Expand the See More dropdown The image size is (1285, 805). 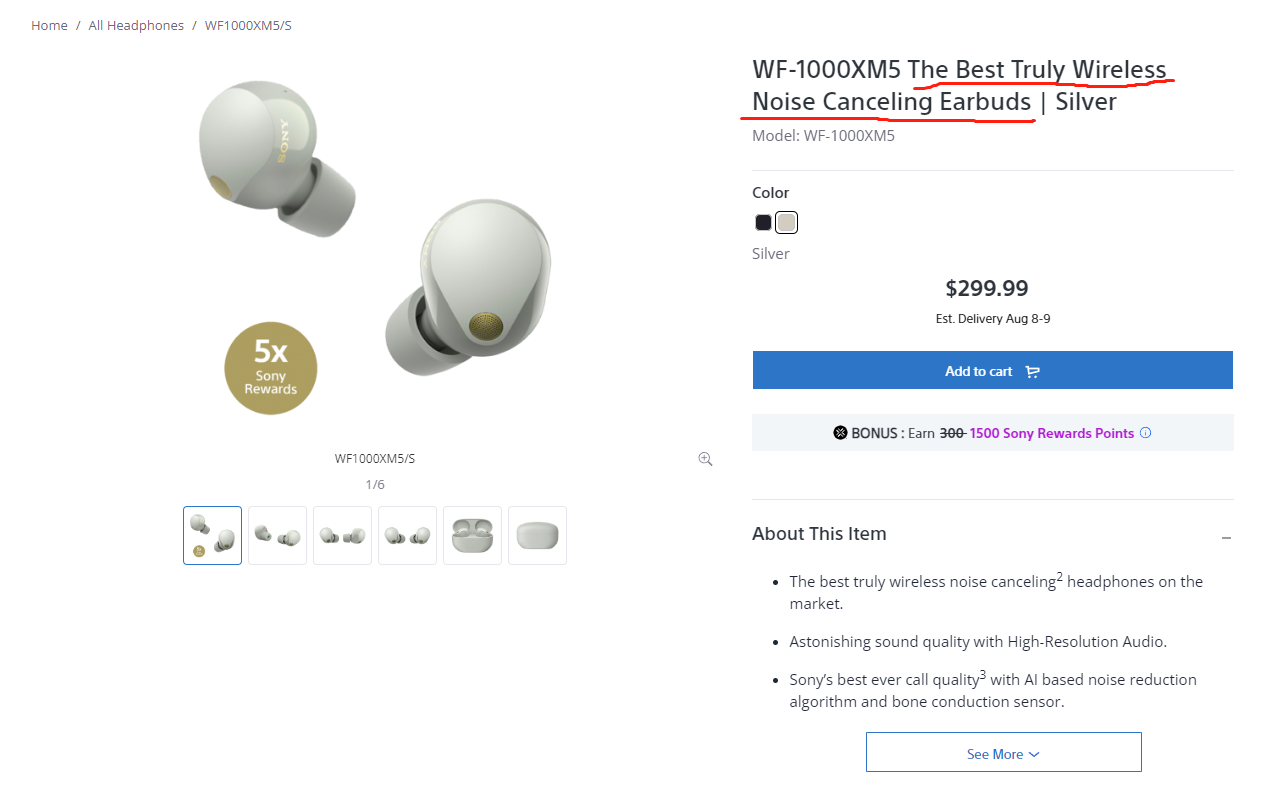[1003, 753]
